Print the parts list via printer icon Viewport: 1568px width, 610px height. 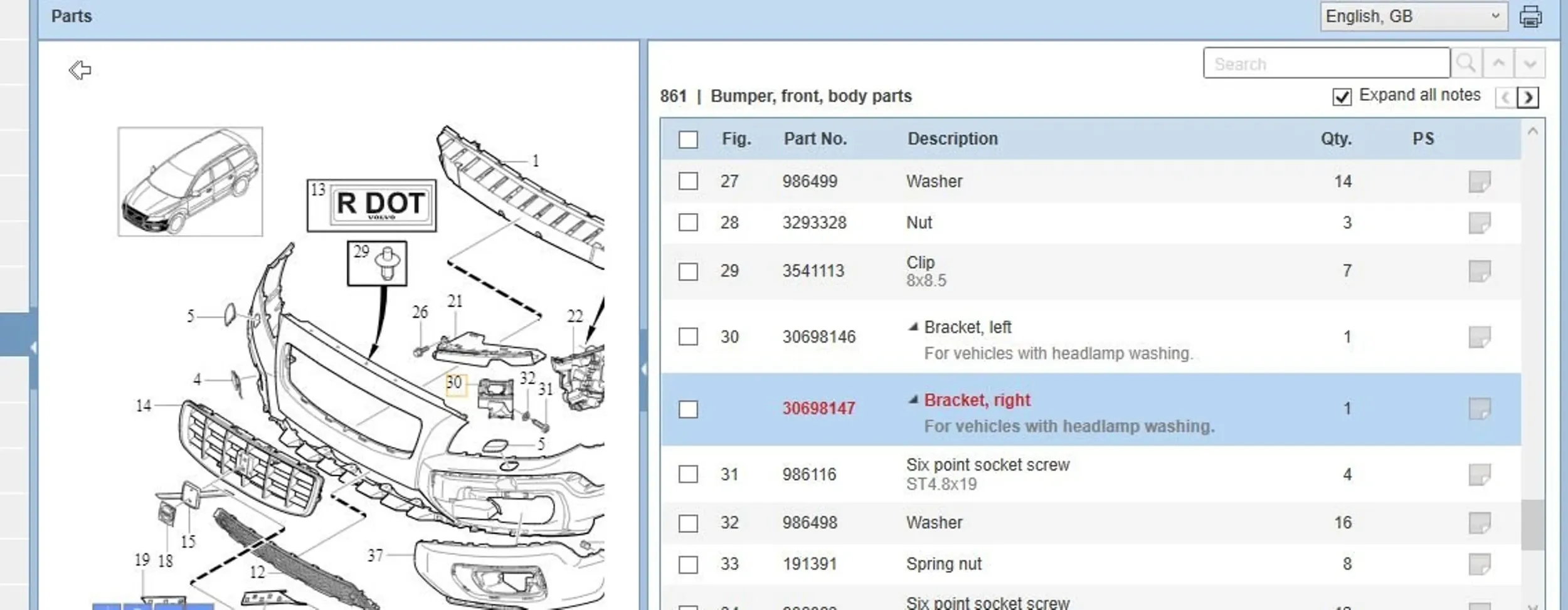[1530, 16]
